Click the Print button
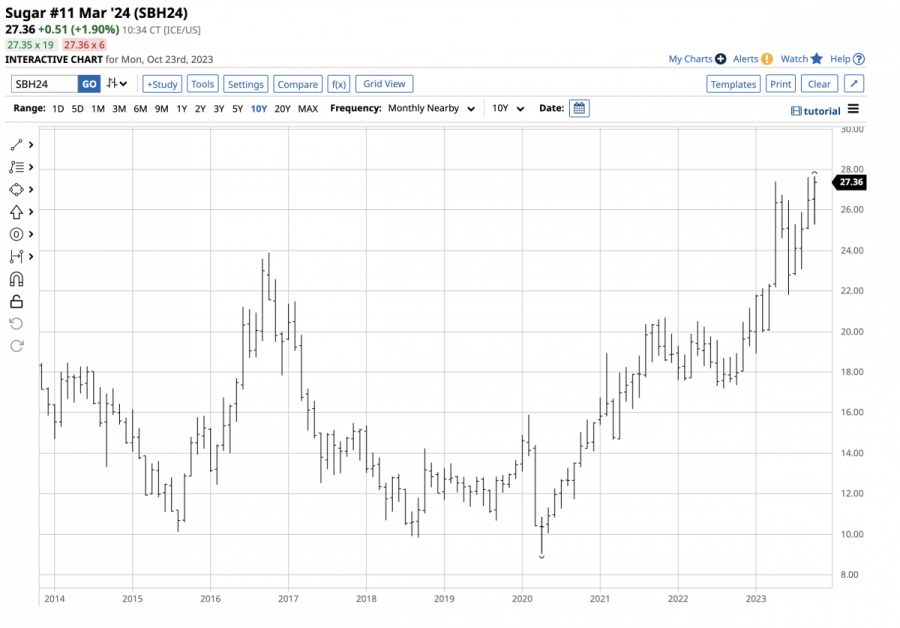Viewport: 900px width, 628px height. click(x=781, y=84)
